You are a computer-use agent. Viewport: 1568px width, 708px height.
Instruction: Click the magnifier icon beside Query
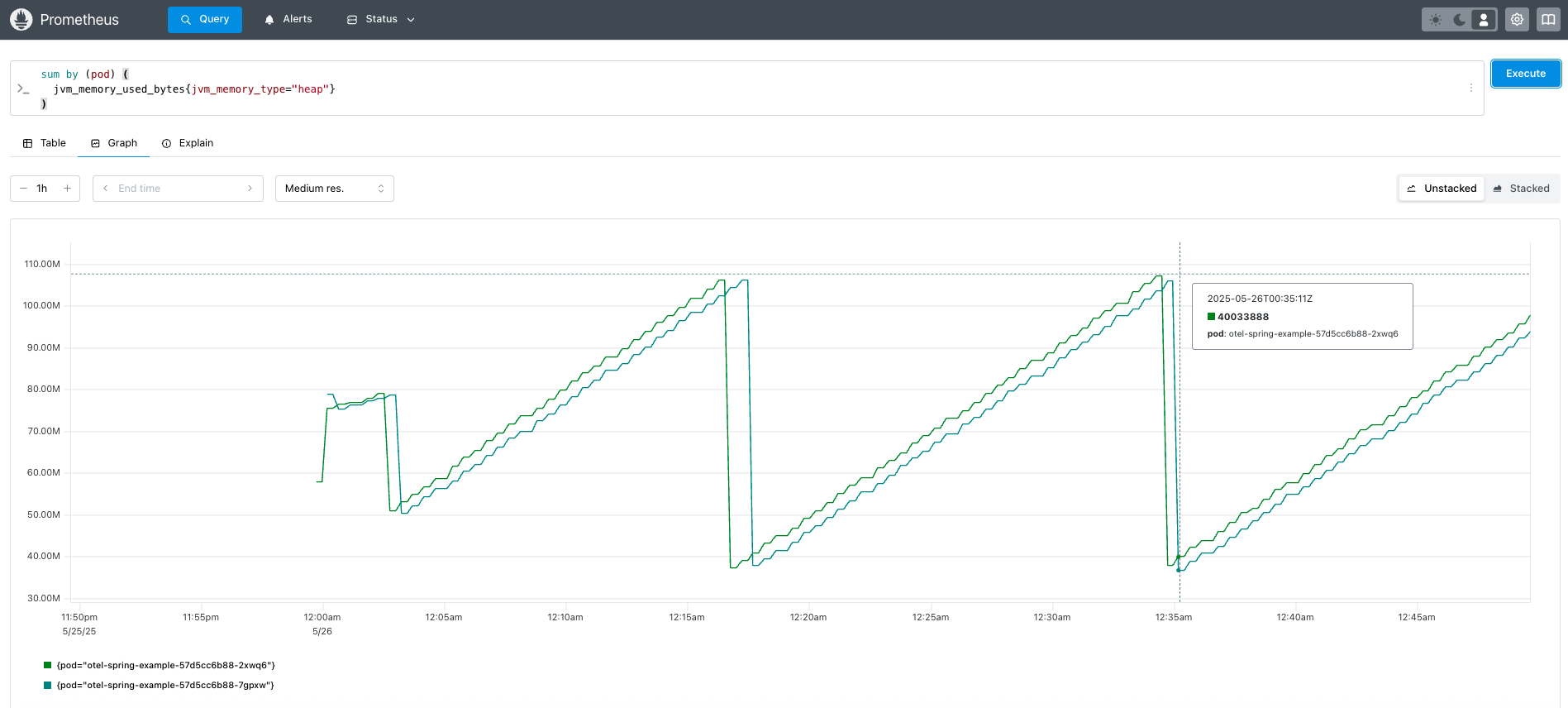186,20
